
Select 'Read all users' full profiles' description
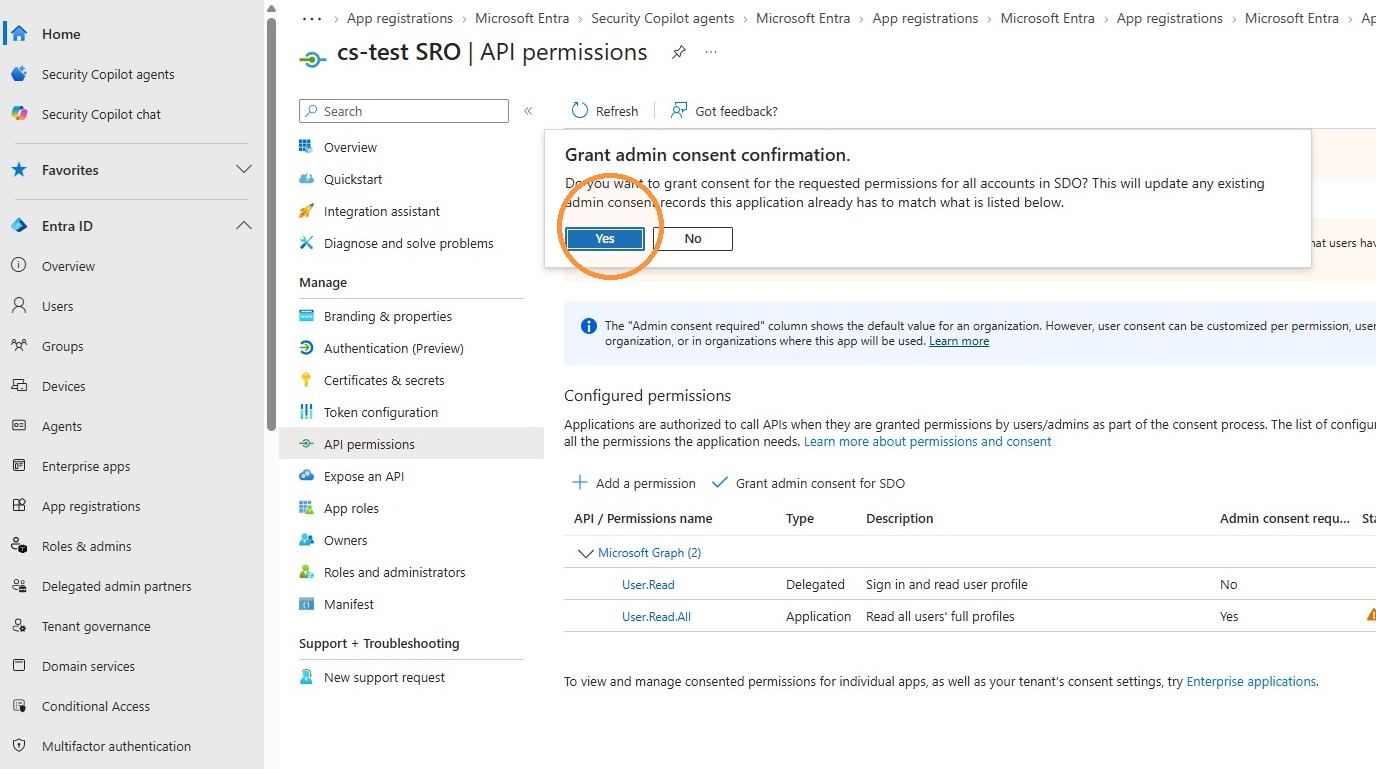pyautogui.click(x=940, y=616)
